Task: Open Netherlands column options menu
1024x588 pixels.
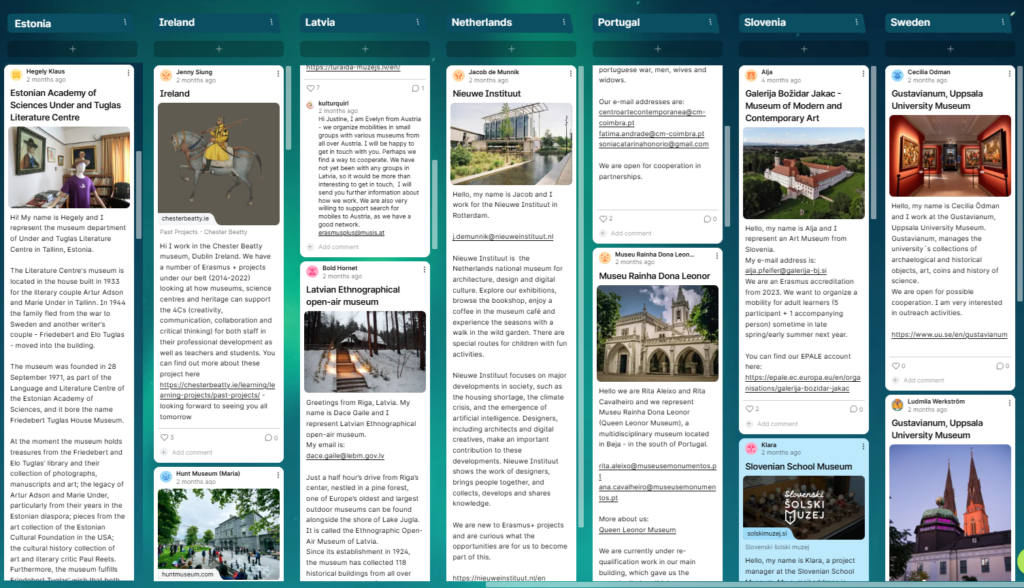Action: (x=564, y=22)
